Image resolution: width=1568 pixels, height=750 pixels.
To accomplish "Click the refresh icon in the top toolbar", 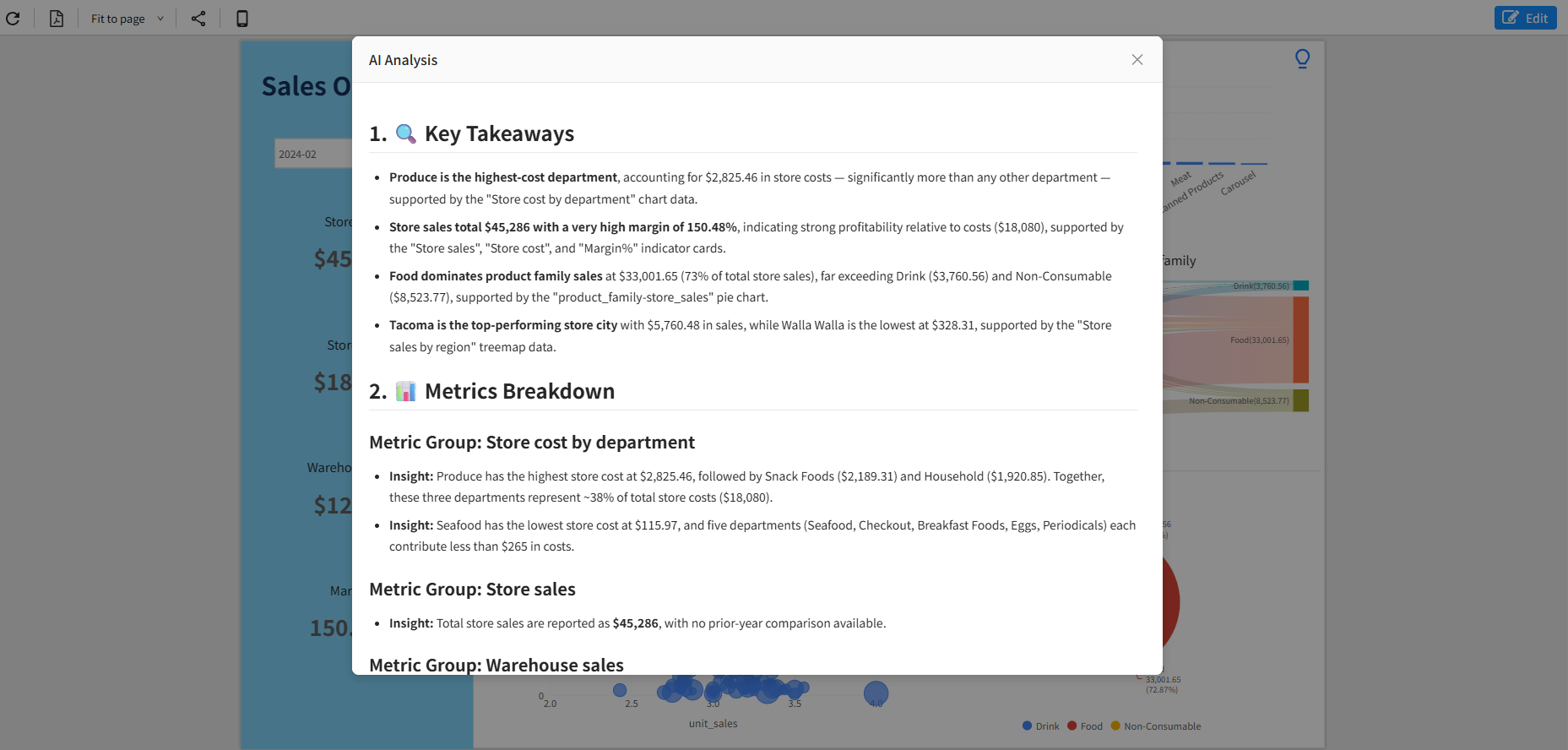I will (x=13, y=19).
